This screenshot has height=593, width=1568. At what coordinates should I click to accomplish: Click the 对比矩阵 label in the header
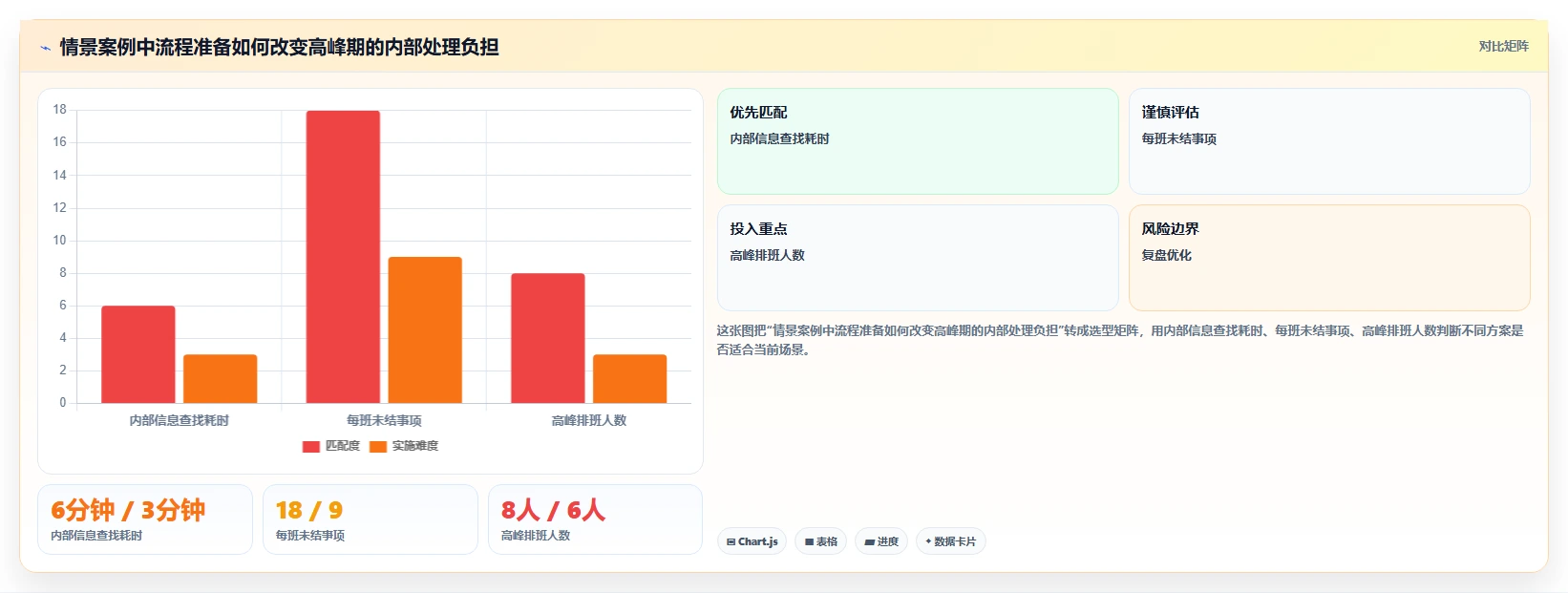tap(1503, 46)
